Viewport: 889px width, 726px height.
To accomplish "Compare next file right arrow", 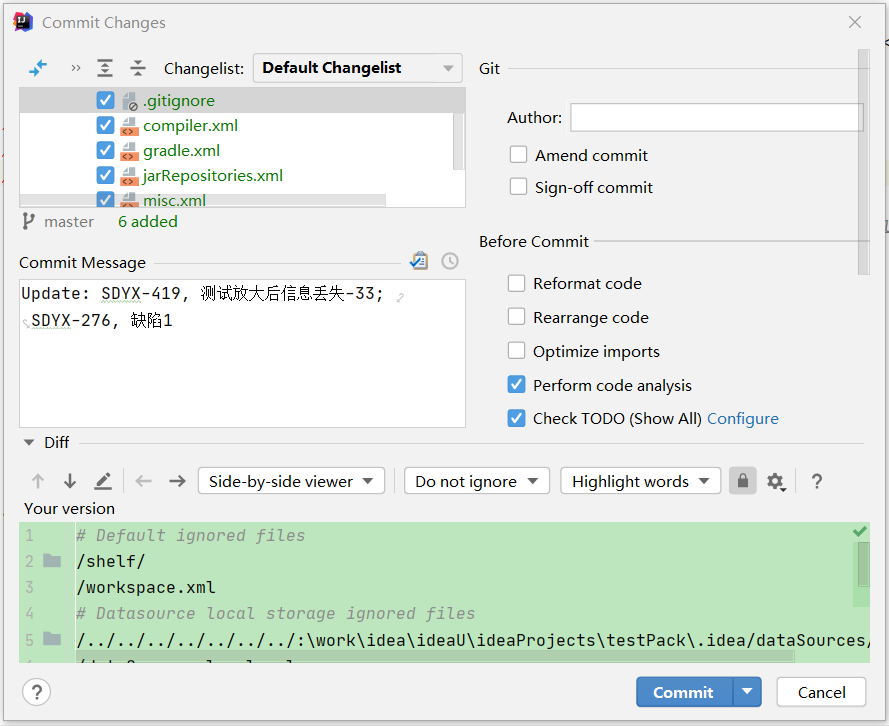I will point(177,481).
